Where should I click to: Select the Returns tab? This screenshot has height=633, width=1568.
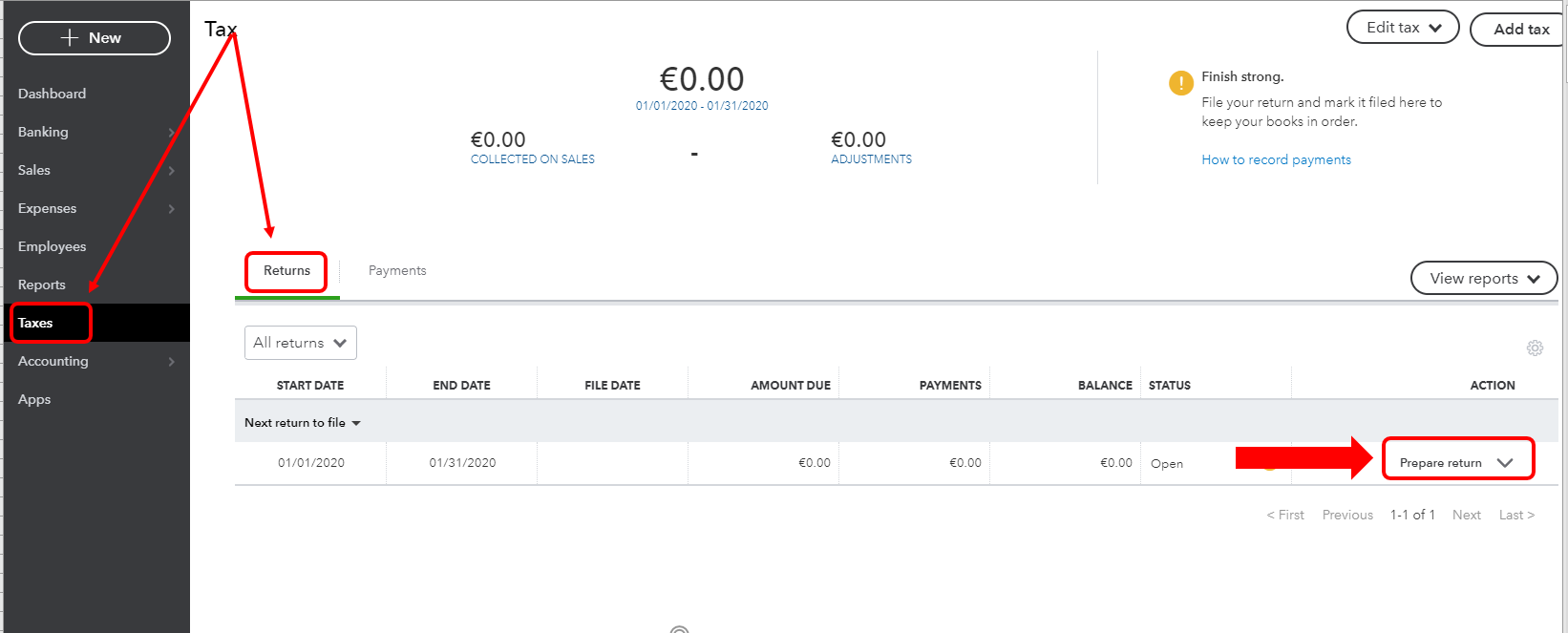[285, 270]
